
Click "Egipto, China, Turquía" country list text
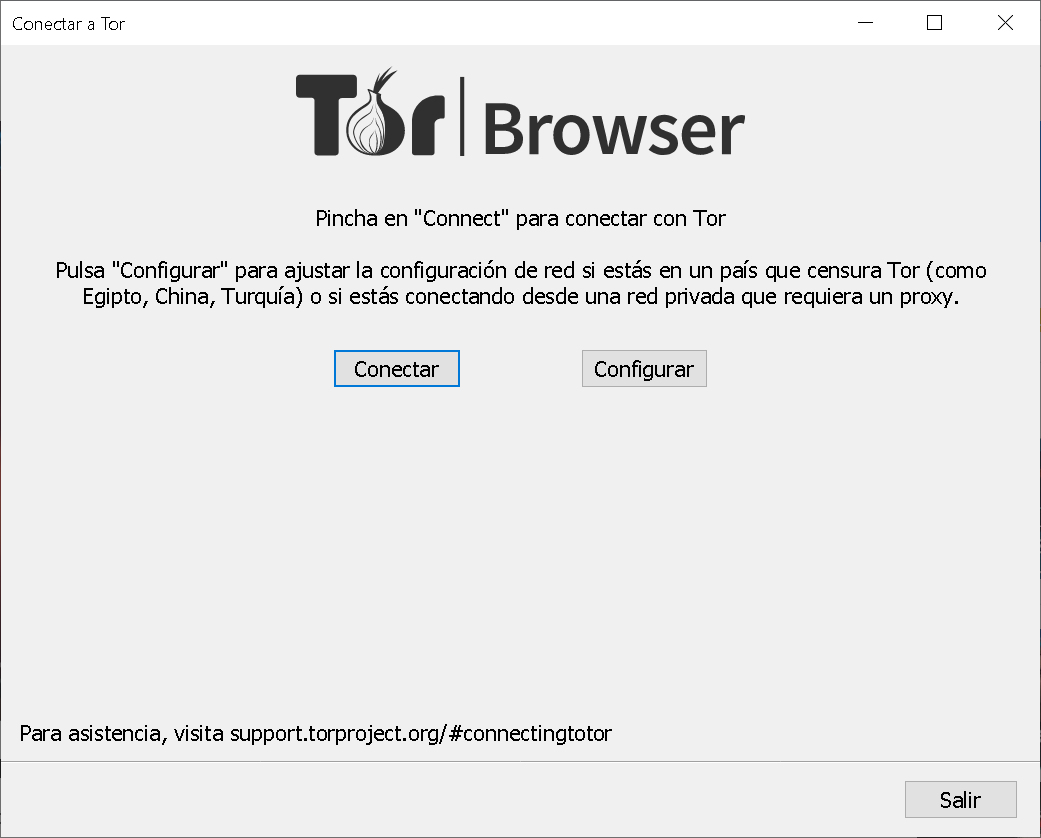coord(193,296)
